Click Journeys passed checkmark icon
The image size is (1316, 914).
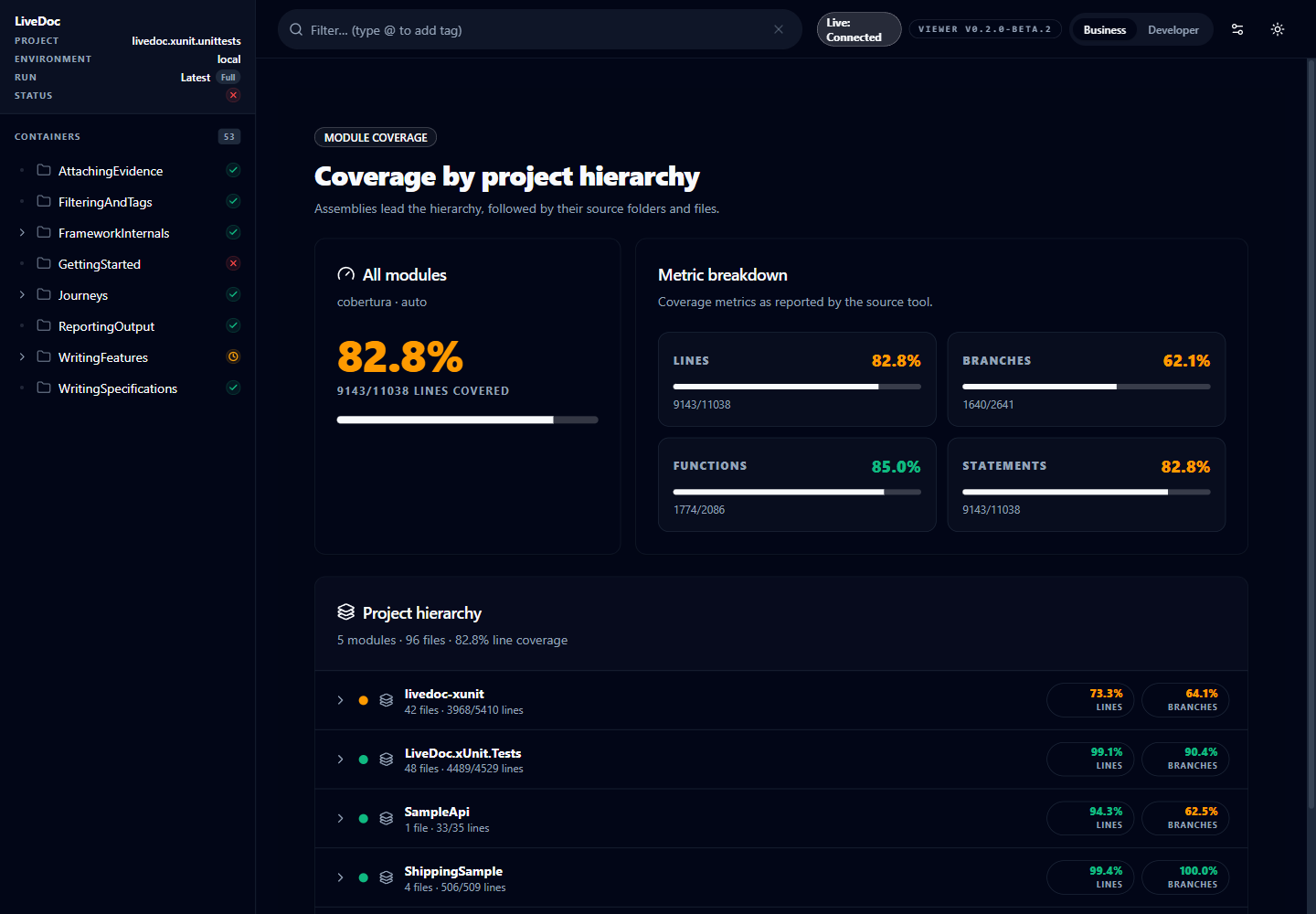(x=233, y=294)
